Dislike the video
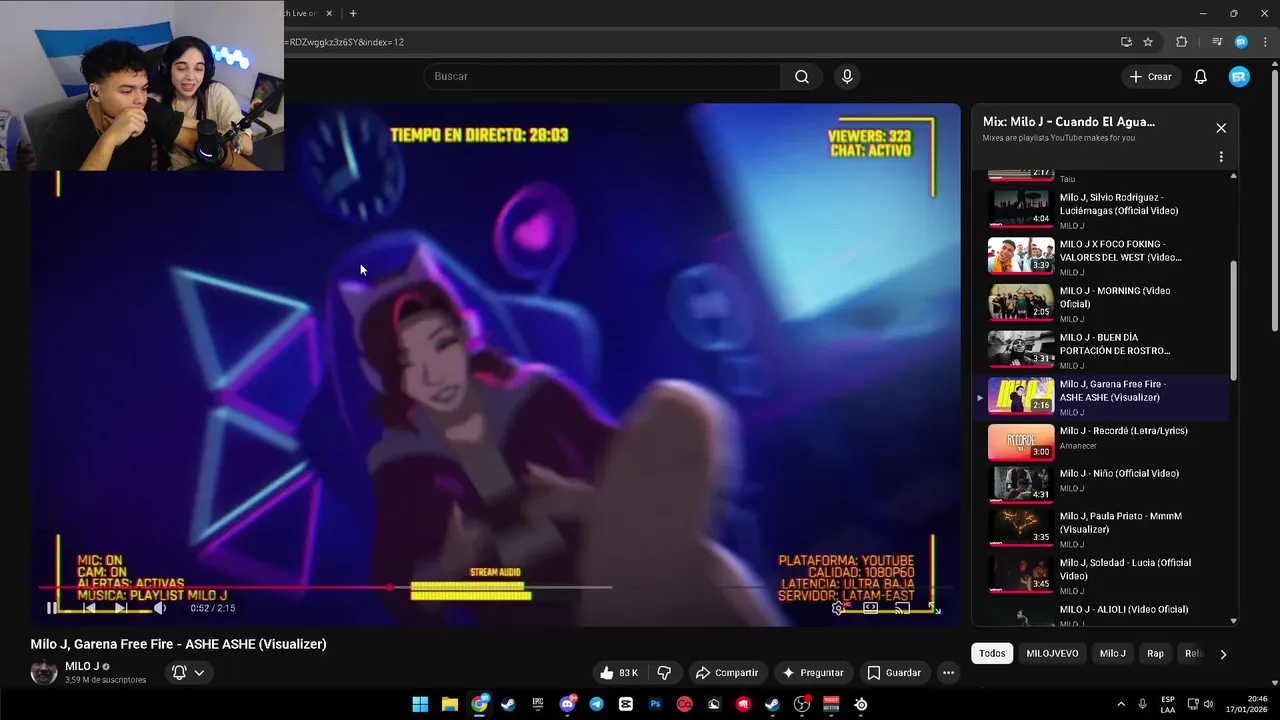The image size is (1280, 720). [x=664, y=673]
